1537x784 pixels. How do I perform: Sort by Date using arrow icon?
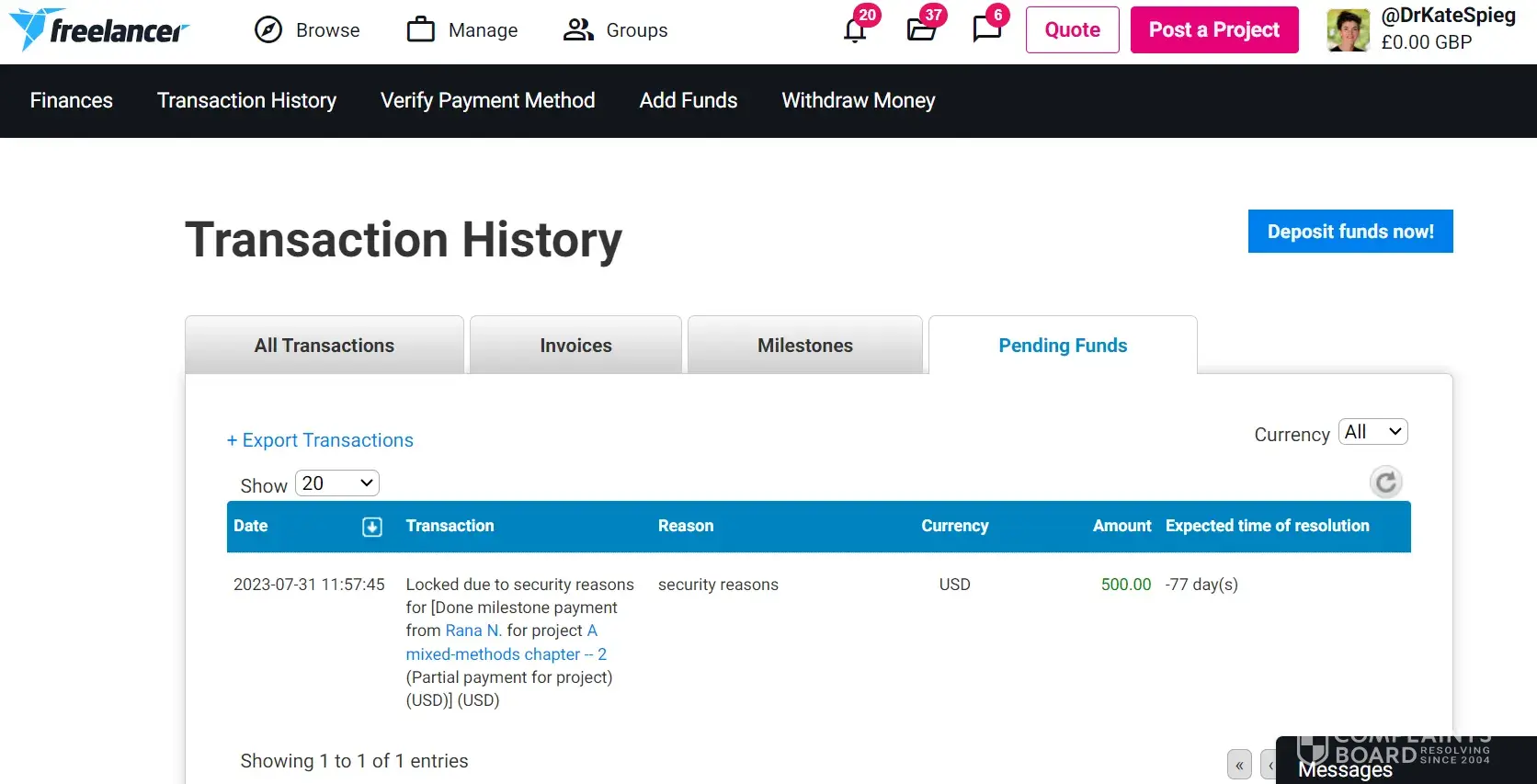pyautogui.click(x=372, y=527)
